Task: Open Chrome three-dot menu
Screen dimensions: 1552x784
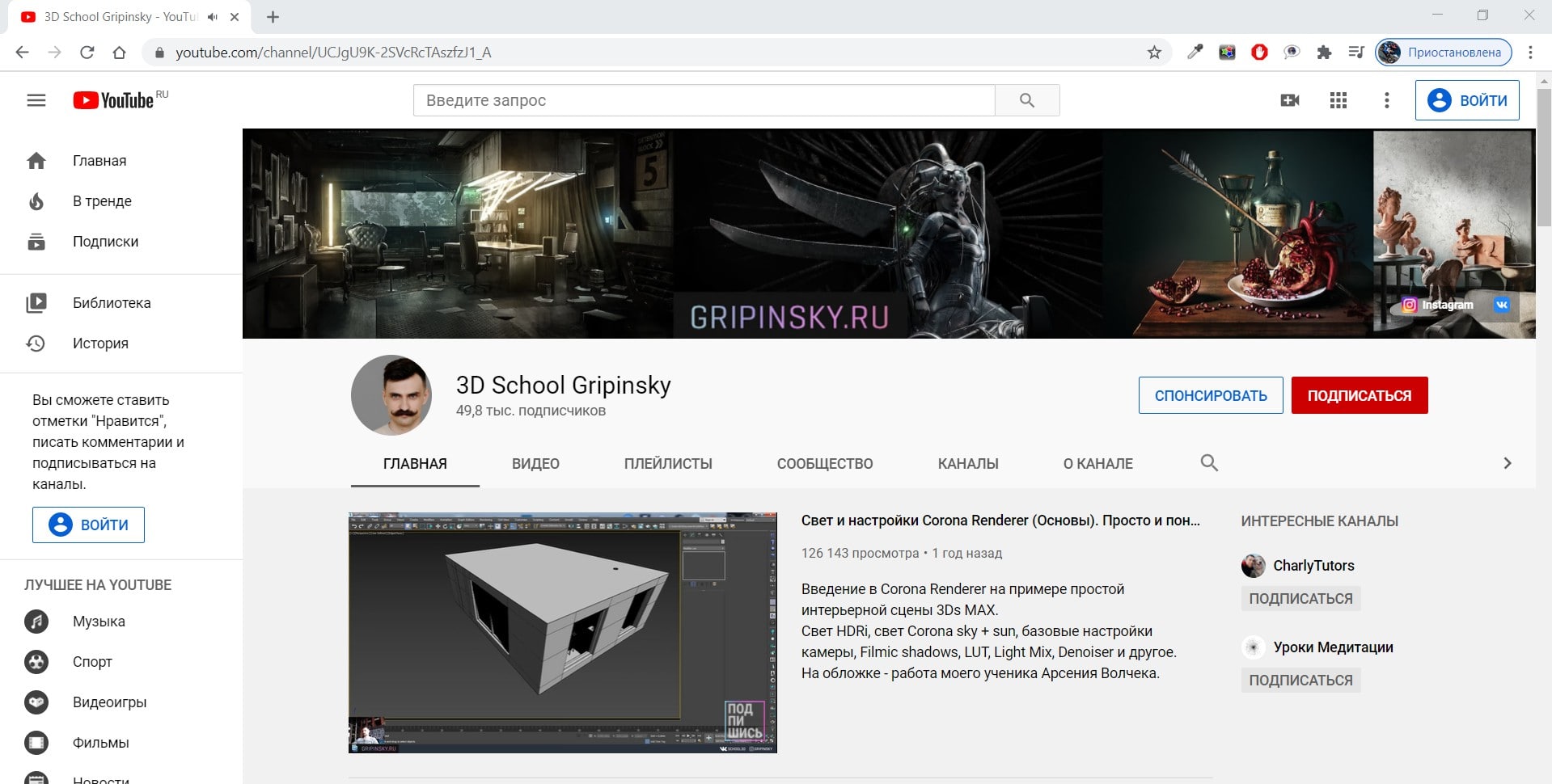Action: (1530, 53)
